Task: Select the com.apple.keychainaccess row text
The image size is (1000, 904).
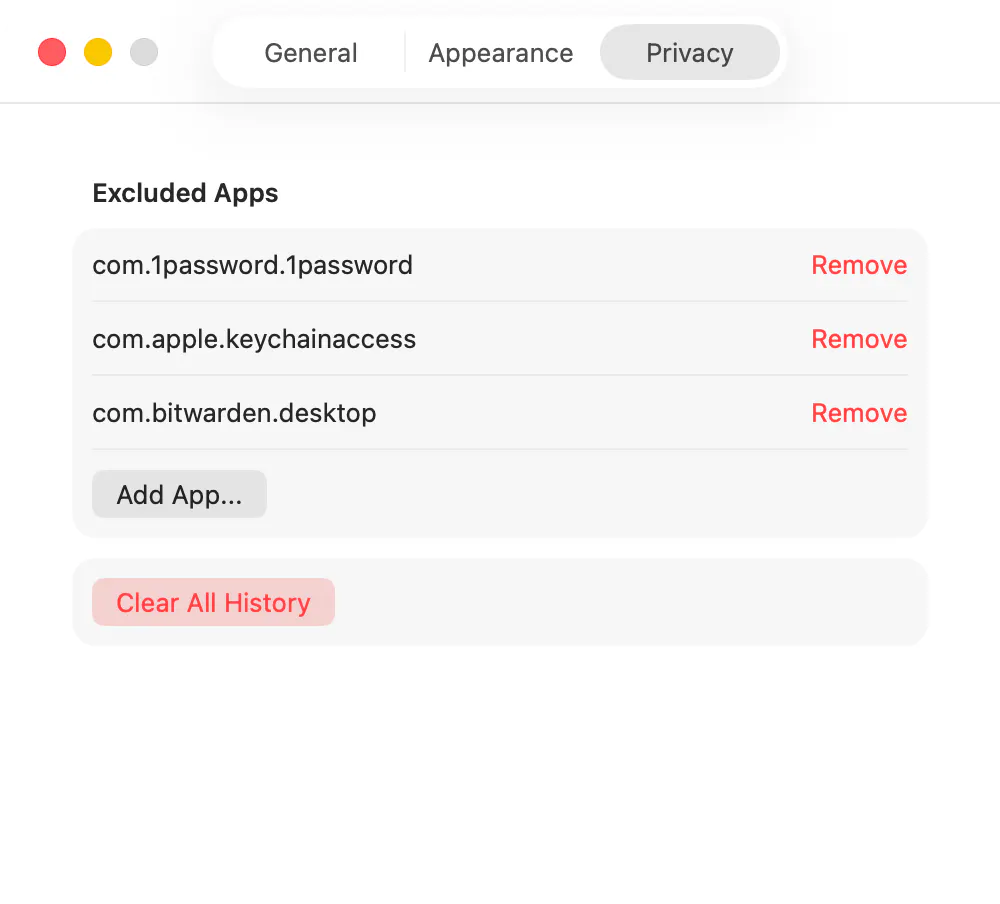Action: (x=254, y=339)
